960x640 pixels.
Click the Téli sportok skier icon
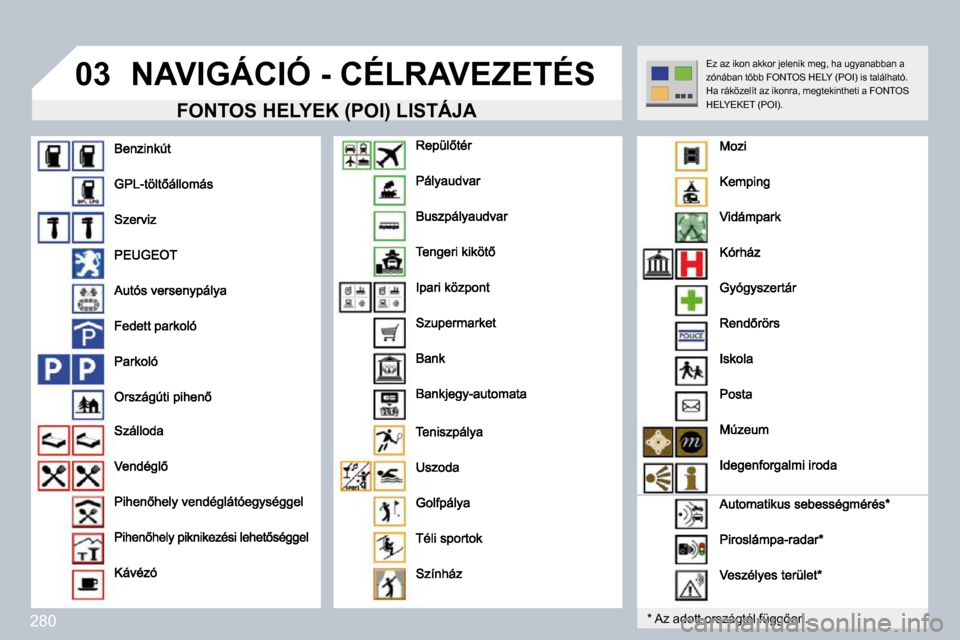389,547
